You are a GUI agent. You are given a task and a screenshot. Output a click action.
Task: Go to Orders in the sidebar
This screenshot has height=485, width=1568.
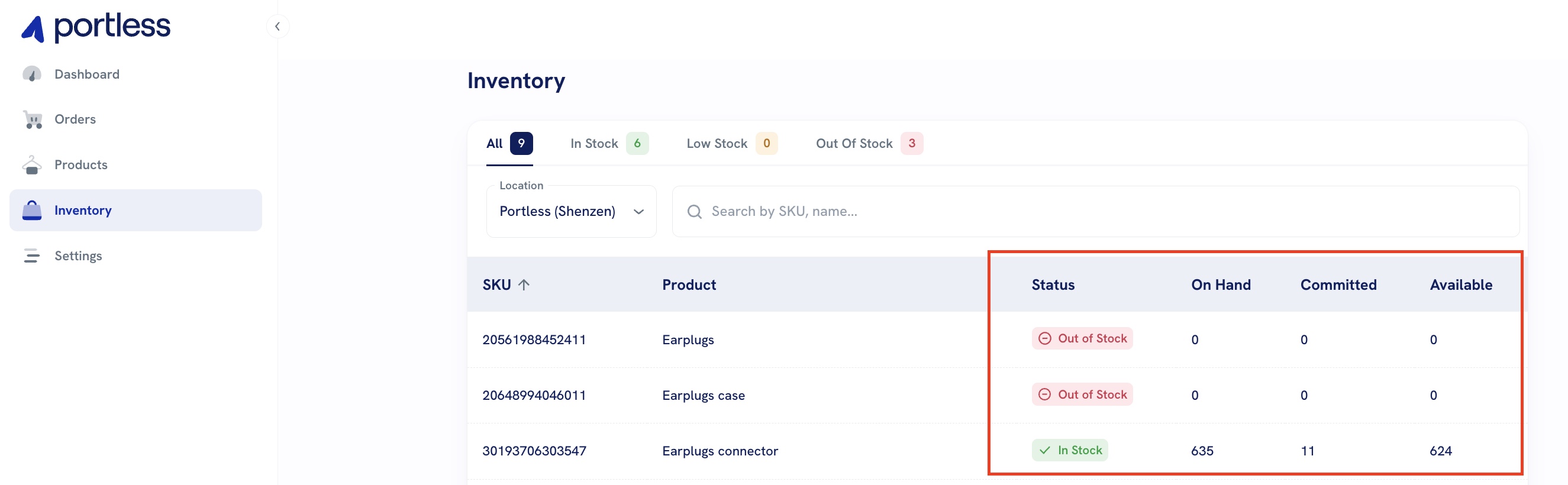coord(75,119)
